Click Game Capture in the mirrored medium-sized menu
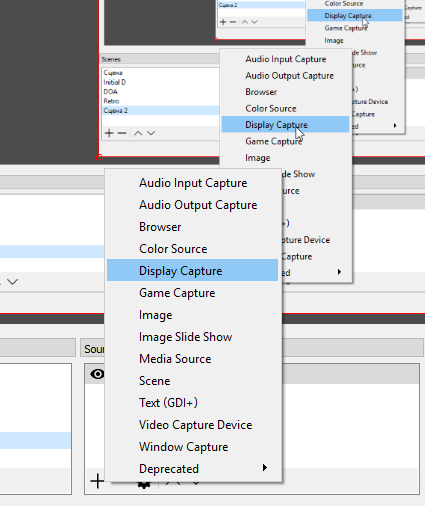This screenshot has height=506, width=425. point(286,141)
